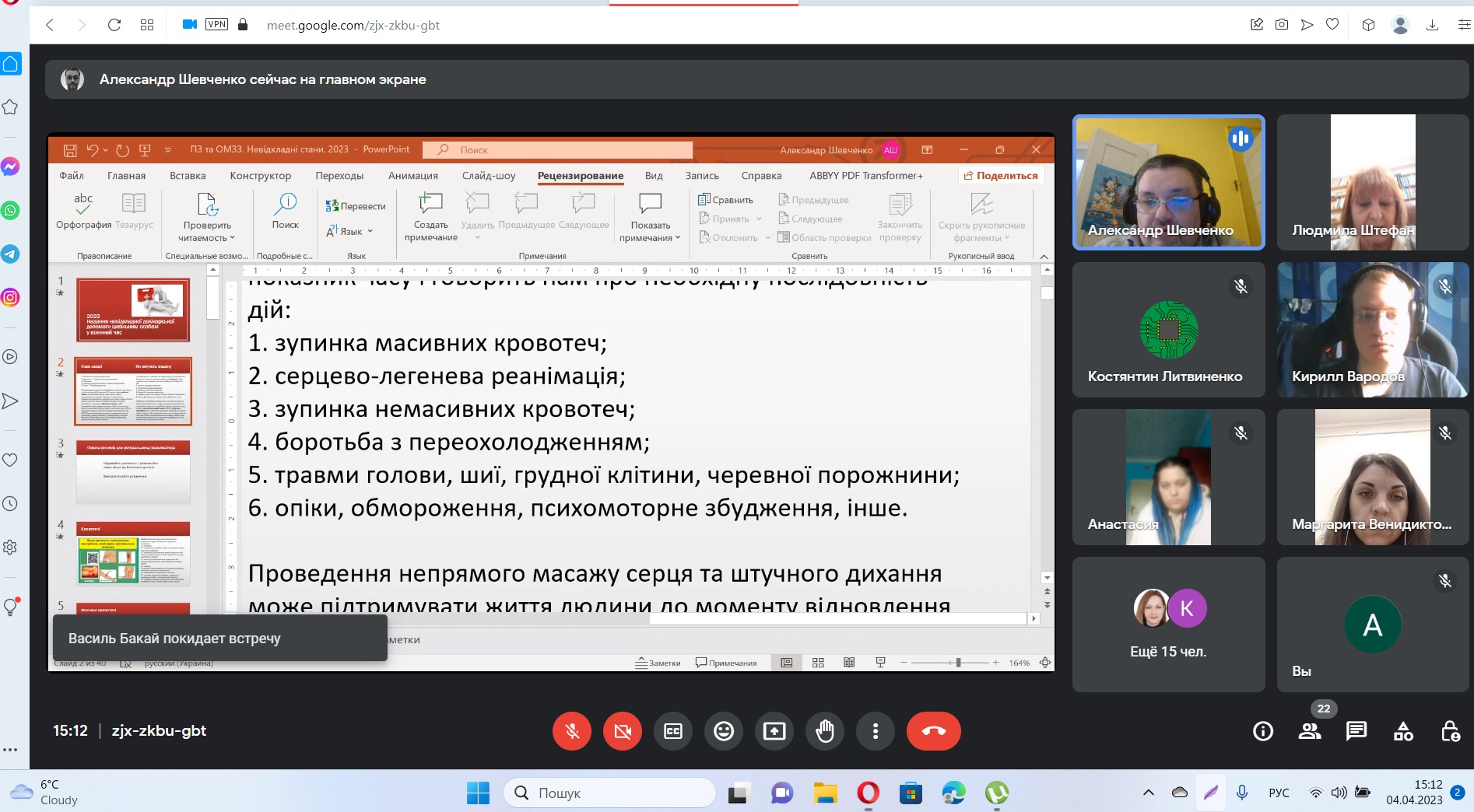The height and width of the screenshot is (812, 1474).
Task: Open browser downloads icon
Action: (x=1432, y=25)
